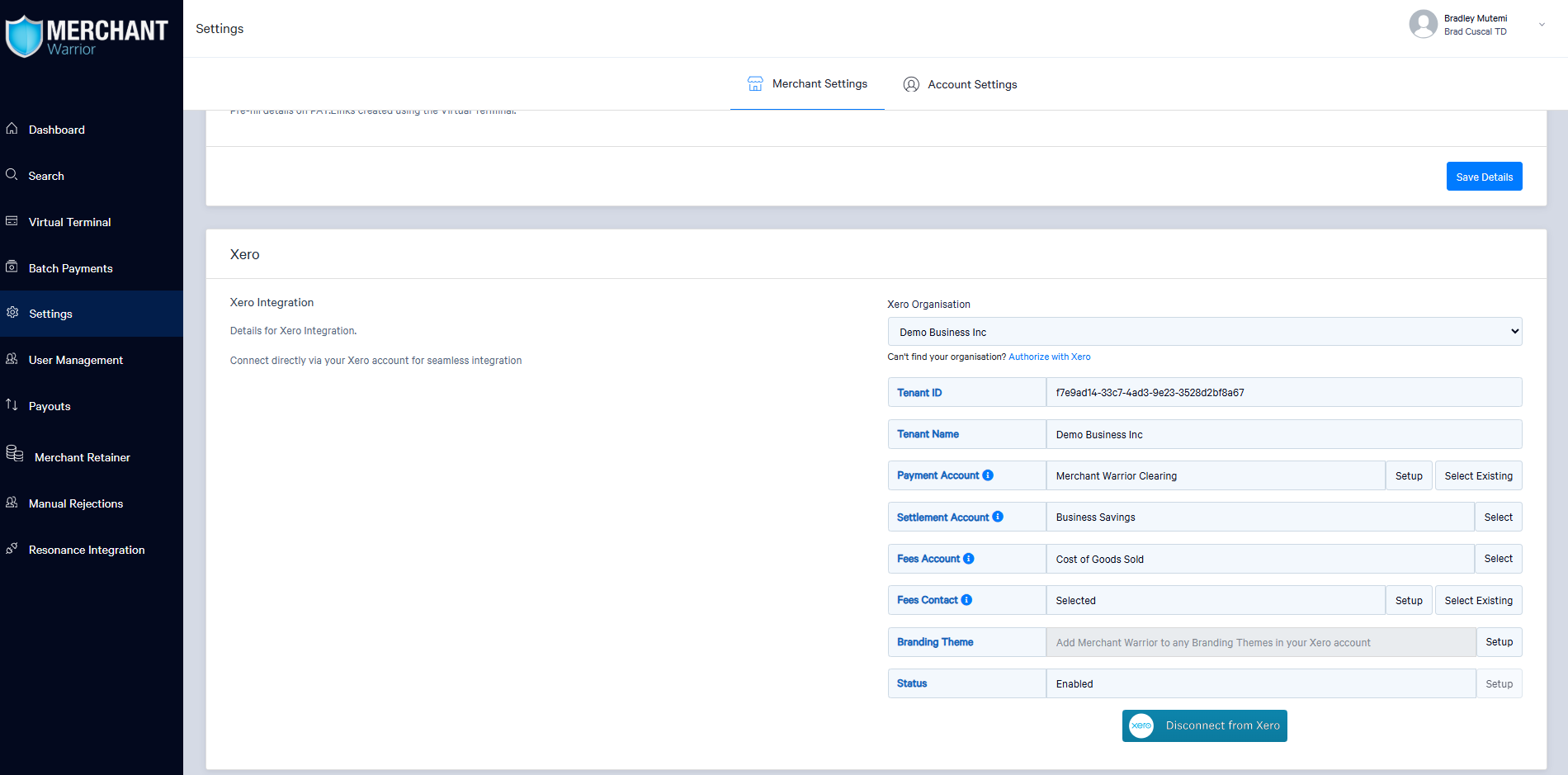Click the Bradley Mutemi user name

coord(1476,18)
